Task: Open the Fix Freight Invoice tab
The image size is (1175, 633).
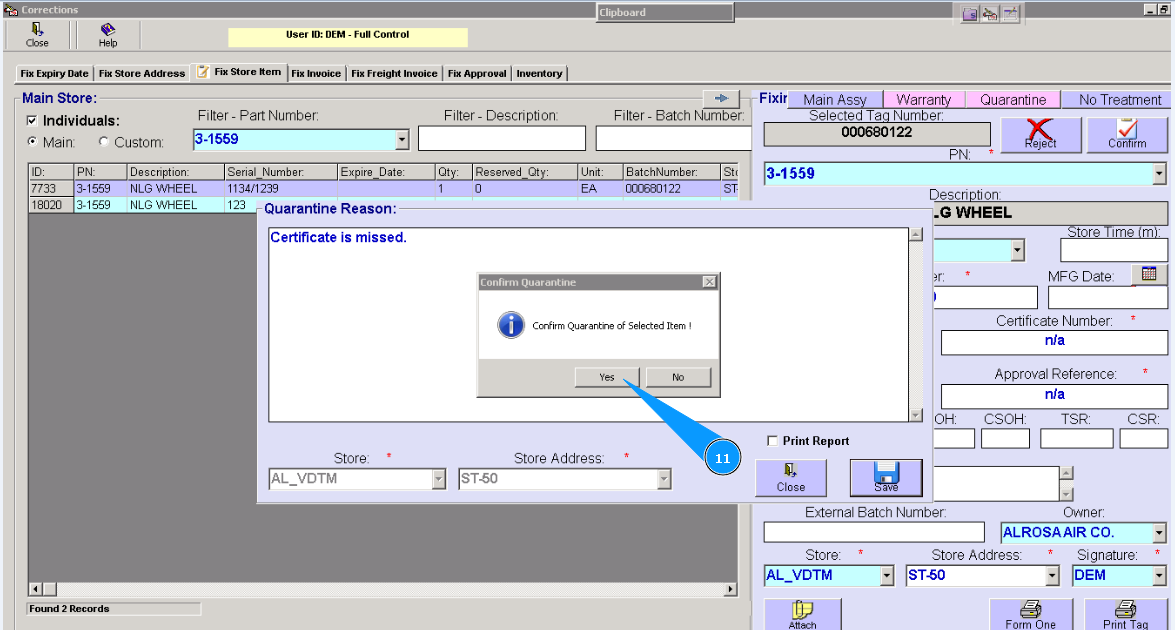Action: point(394,73)
